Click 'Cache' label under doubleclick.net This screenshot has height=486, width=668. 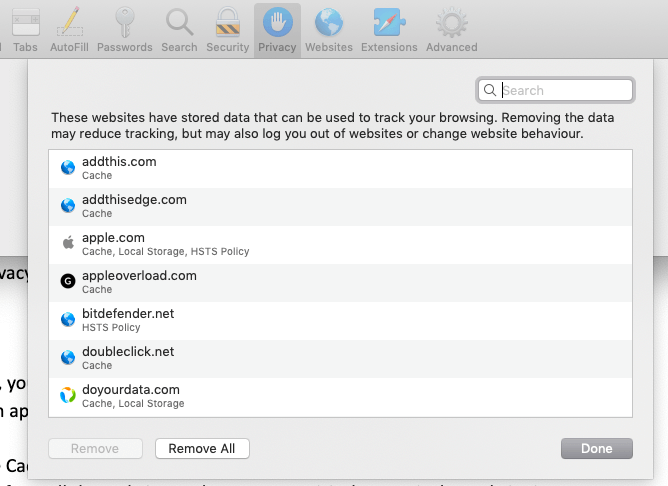[97, 365]
